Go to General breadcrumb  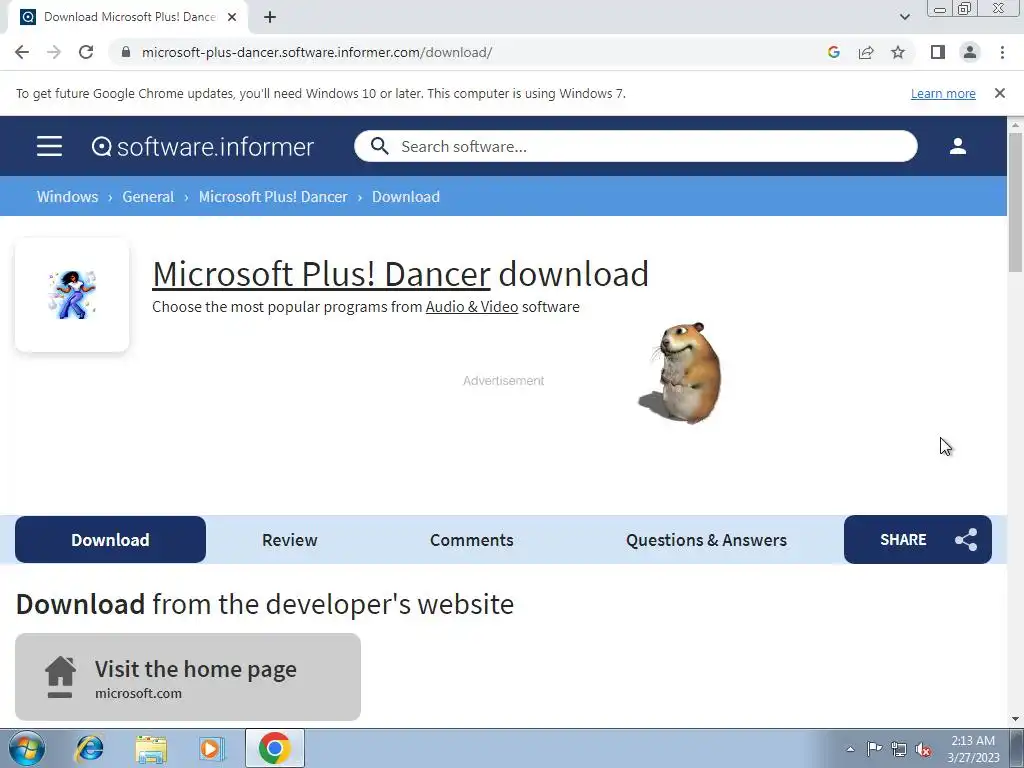point(148,197)
